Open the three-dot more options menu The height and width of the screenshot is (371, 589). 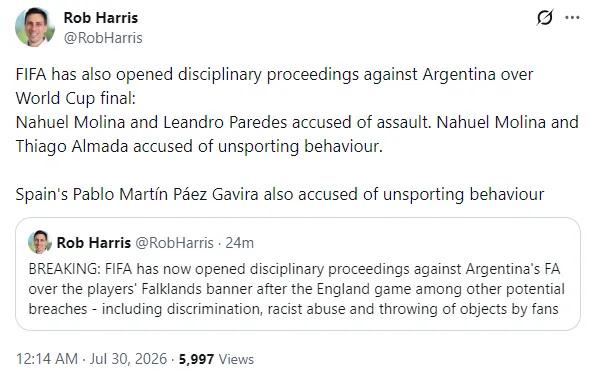tap(572, 17)
